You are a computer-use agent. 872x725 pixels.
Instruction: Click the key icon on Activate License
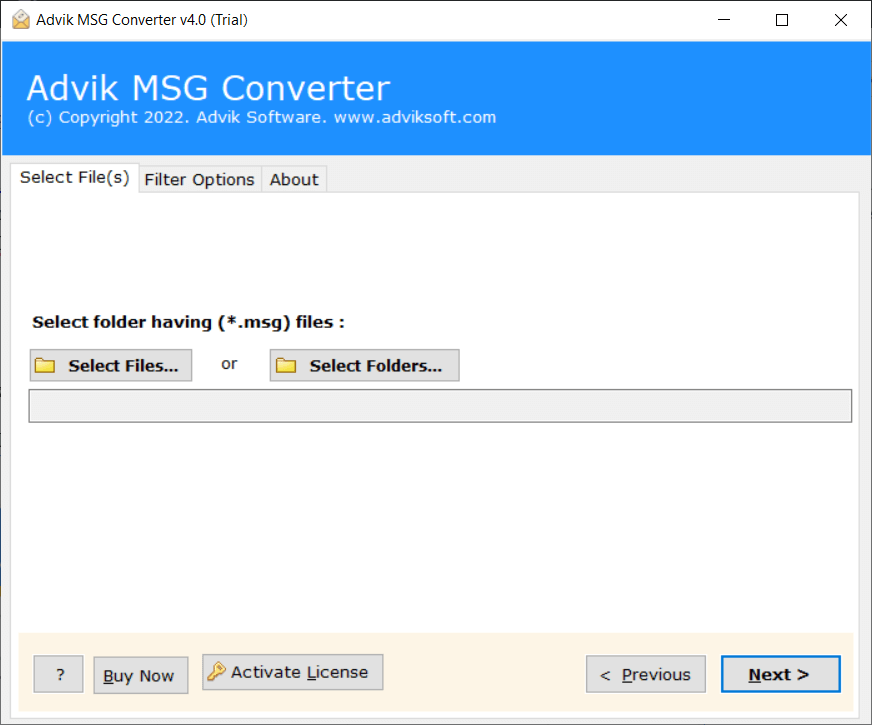(216, 672)
